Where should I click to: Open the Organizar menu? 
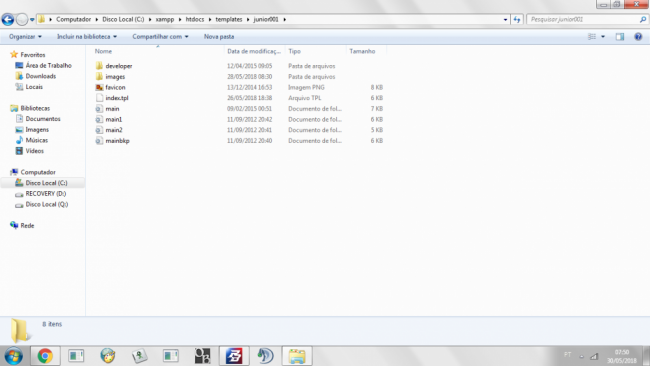click(x=25, y=36)
